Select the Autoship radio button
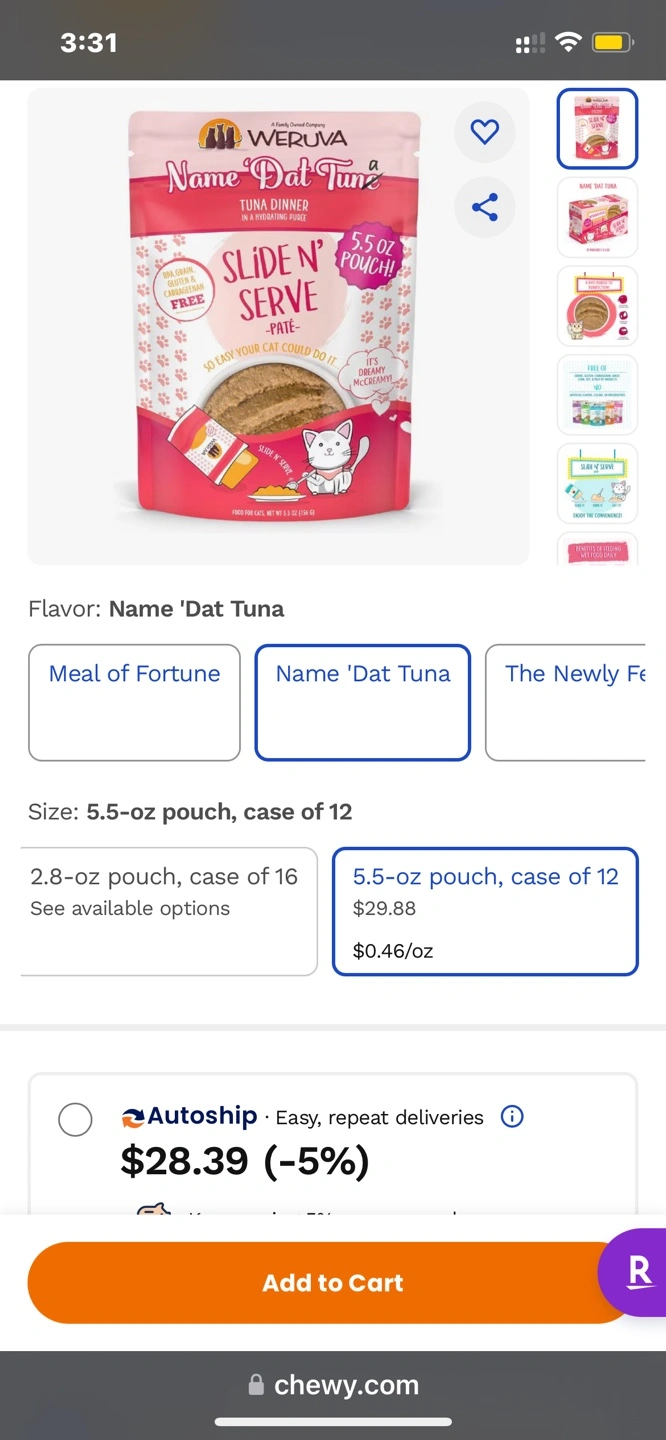The height and width of the screenshot is (1440, 666). 75,1120
